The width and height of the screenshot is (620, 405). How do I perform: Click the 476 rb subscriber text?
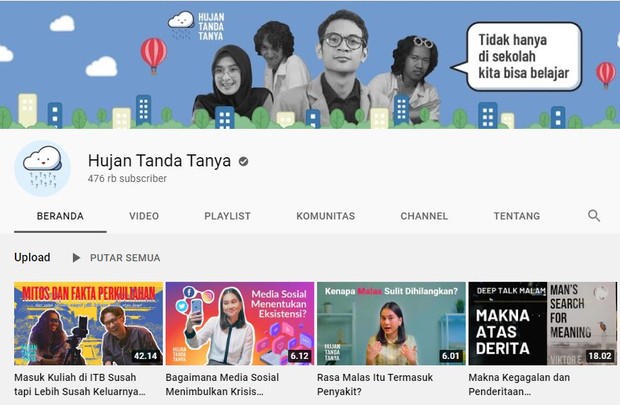pyautogui.click(x=127, y=178)
